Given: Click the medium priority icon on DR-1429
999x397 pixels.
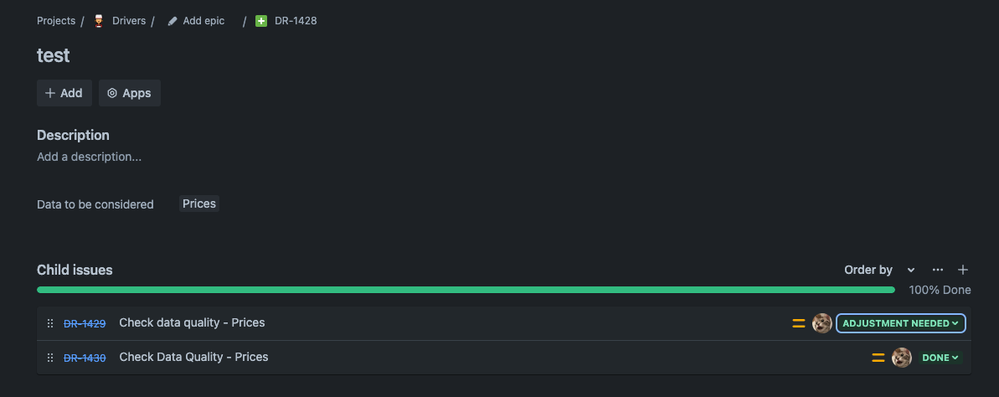Looking at the screenshot, I should 798,323.
